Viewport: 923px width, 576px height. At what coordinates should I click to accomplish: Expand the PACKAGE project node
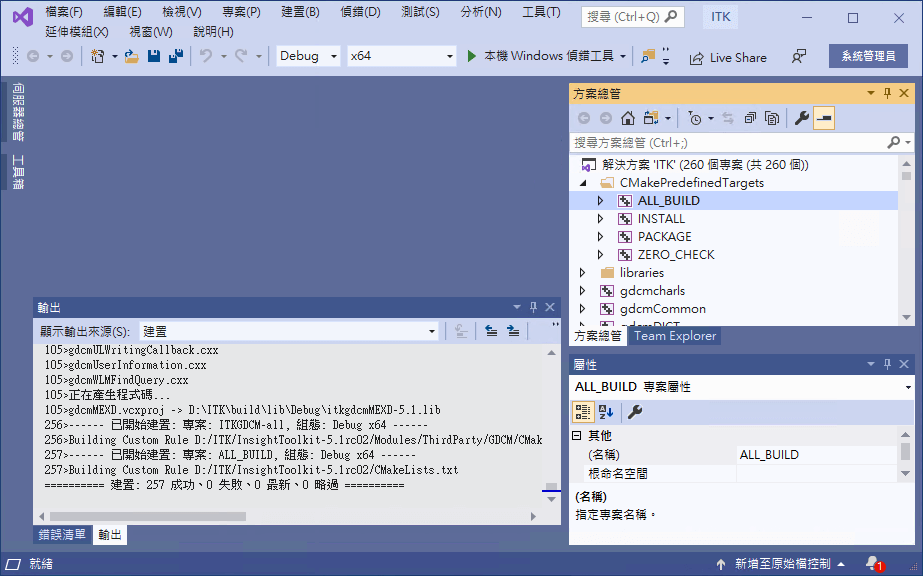pos(600,237)
